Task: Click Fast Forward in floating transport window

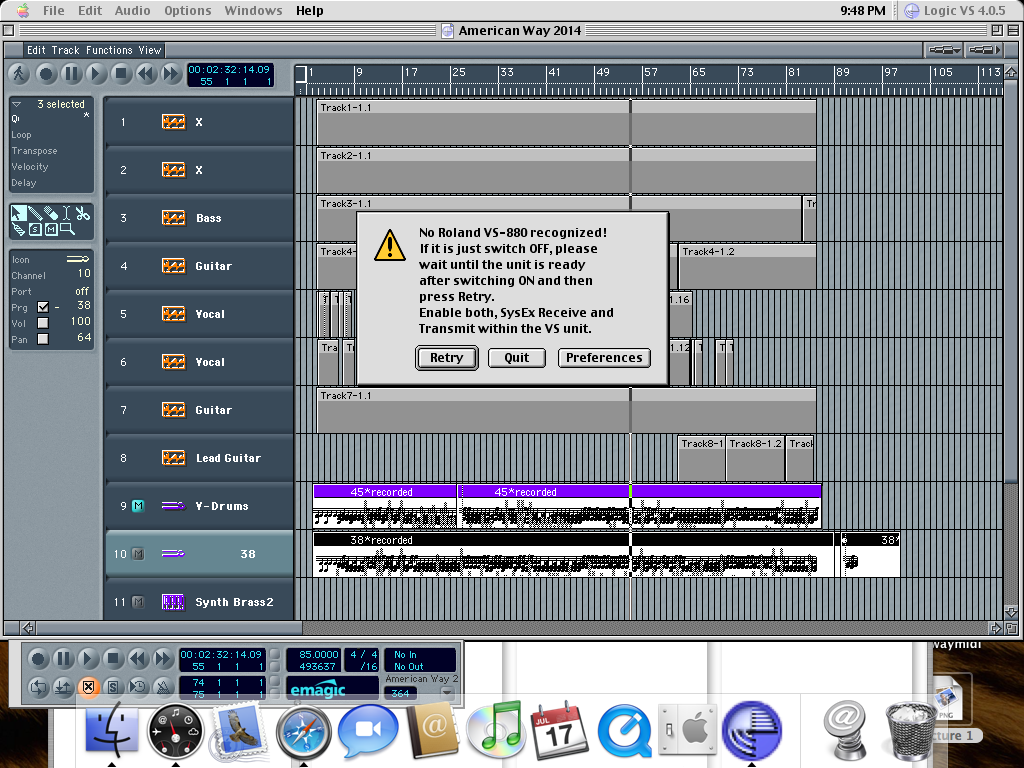Action: [x=163, y=658]
